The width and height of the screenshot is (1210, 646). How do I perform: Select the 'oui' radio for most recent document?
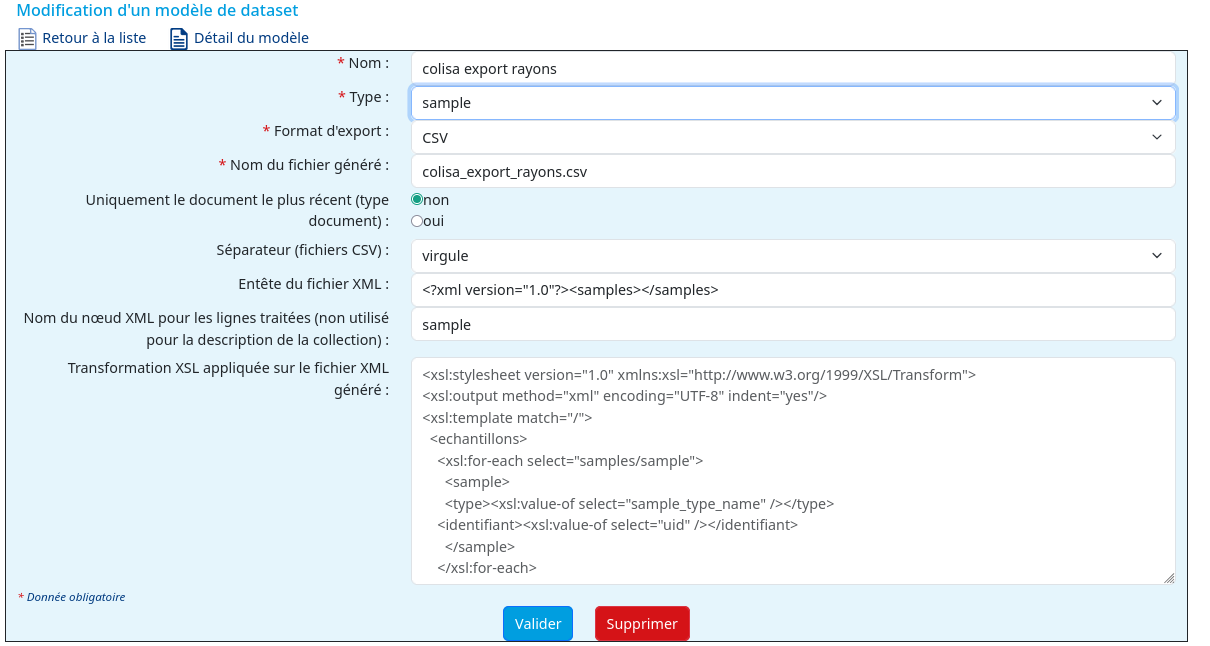click(418, 220)
